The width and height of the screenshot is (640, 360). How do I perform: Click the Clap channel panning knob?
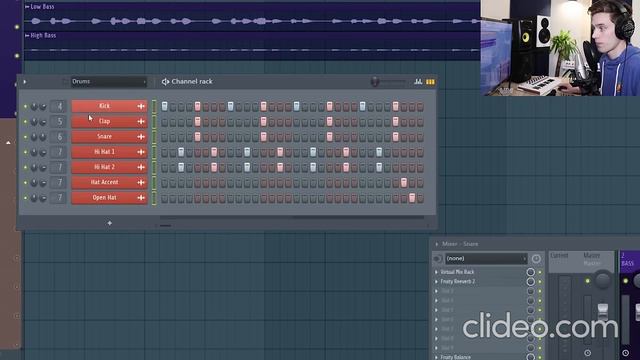(x=34, y=122)
